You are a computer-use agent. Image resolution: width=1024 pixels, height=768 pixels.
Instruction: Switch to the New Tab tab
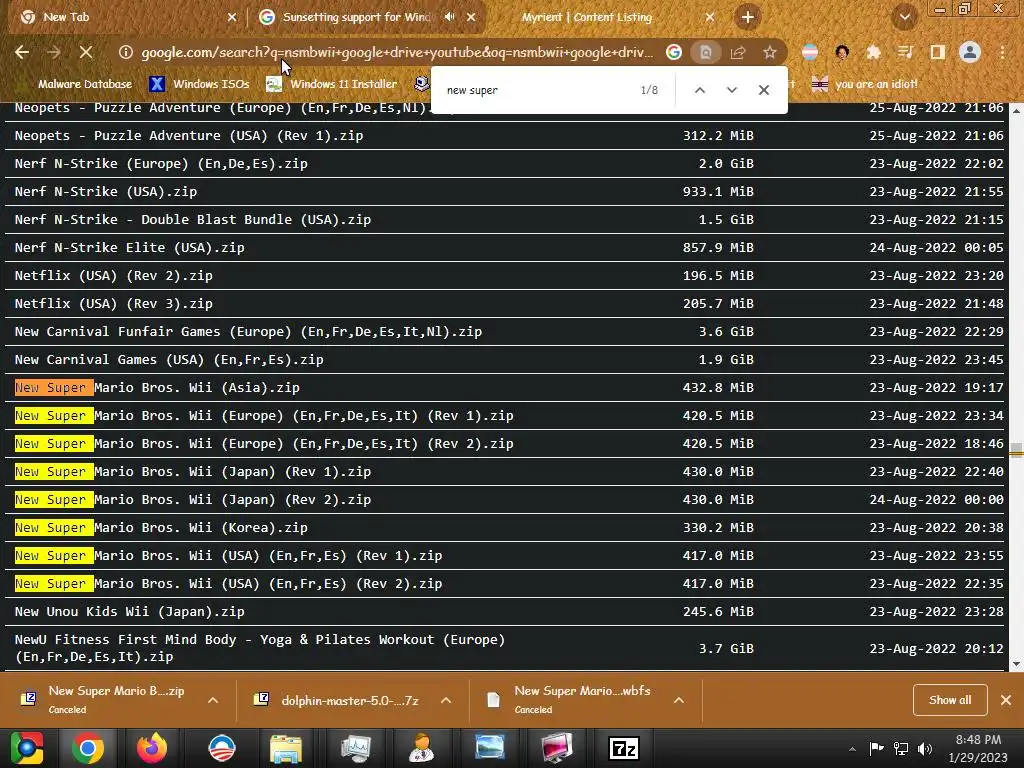(x=125, y=17)
